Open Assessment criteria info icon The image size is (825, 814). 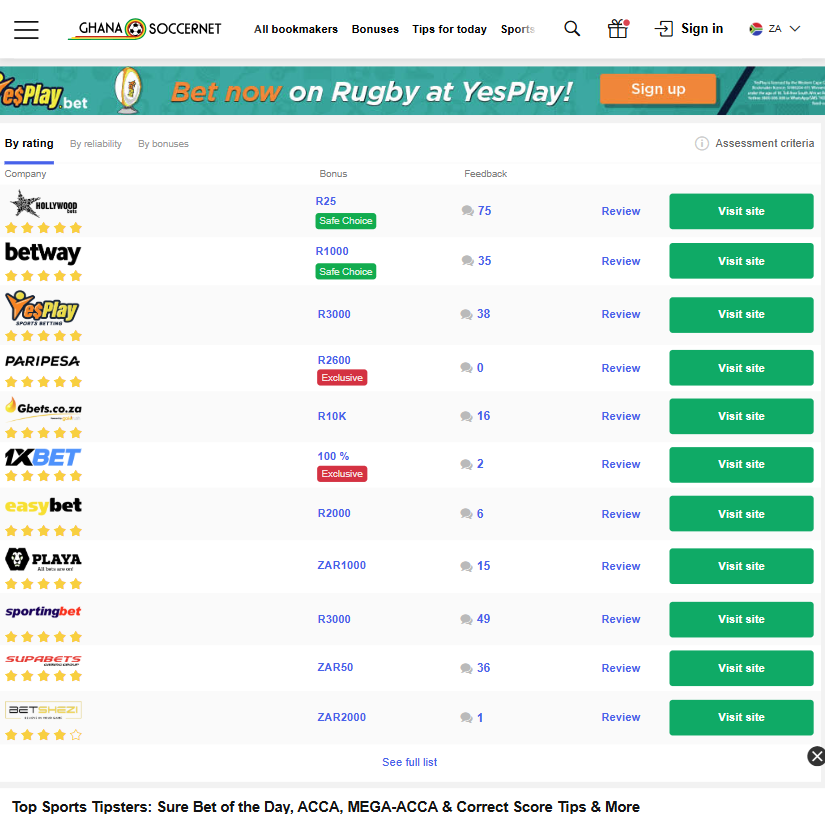point(701,143)
